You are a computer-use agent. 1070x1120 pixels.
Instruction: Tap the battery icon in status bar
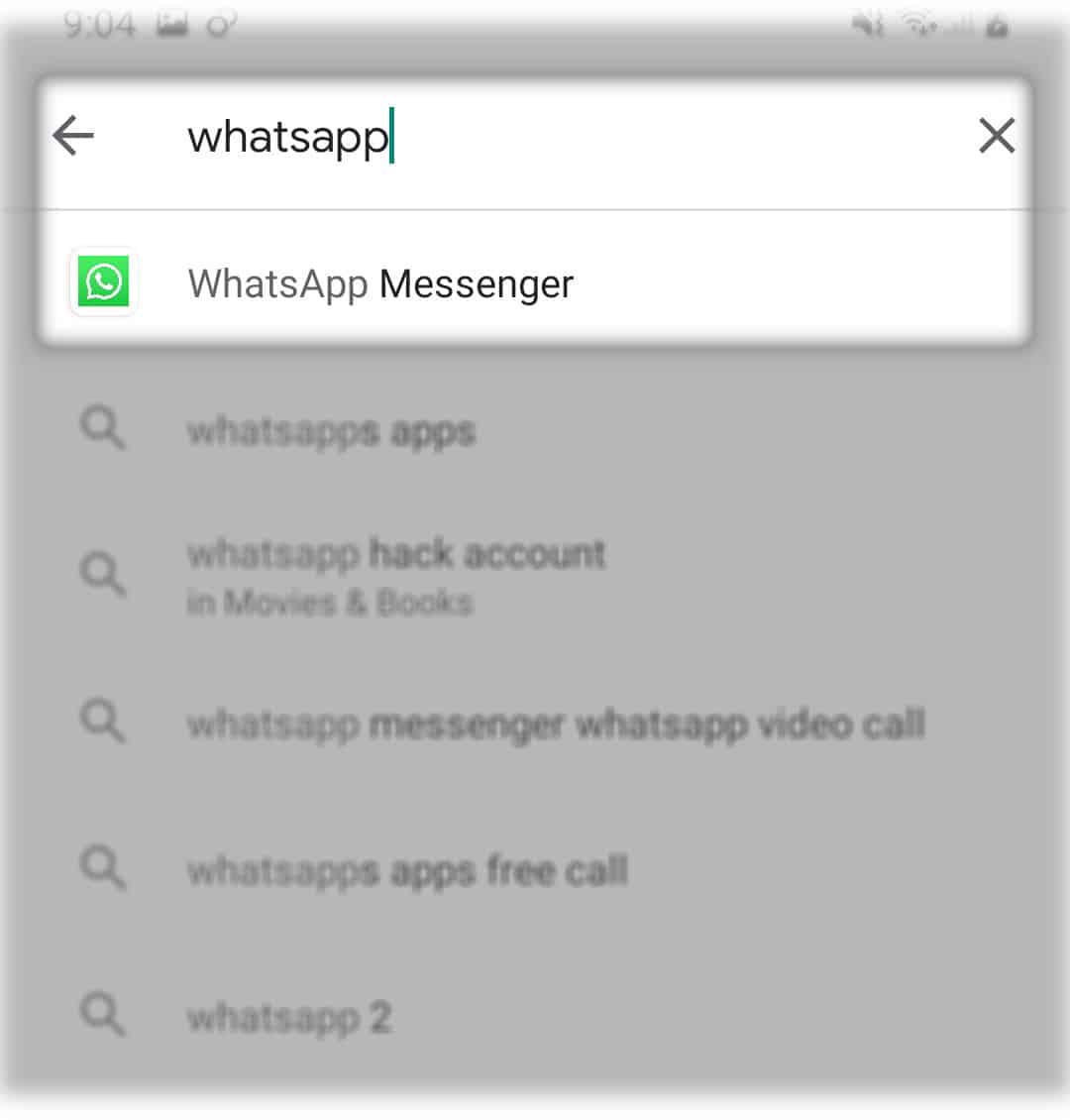click(997, 27)
